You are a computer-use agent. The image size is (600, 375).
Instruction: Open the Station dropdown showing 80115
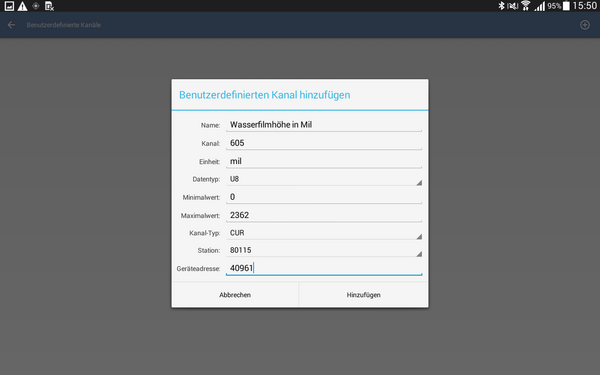click(x=324, y=250)
